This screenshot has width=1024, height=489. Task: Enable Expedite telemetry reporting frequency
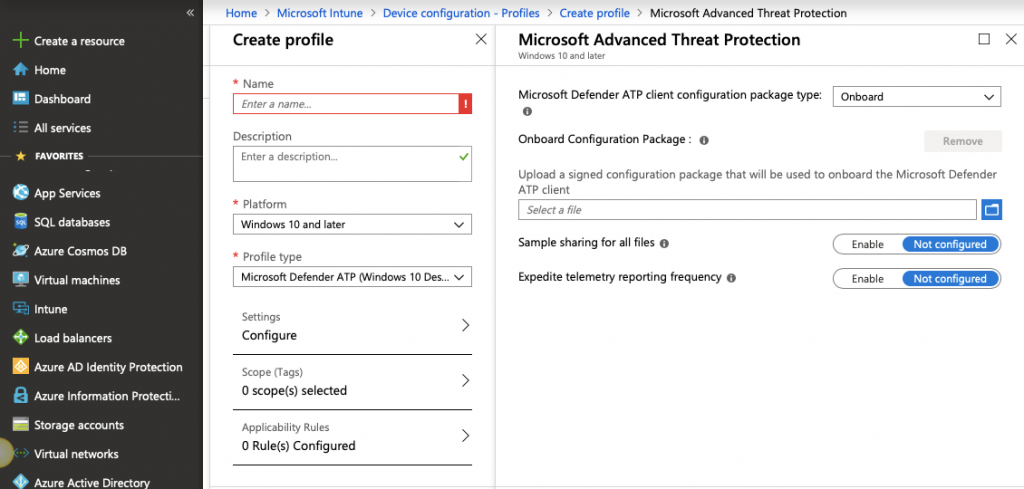(x=867, y=279)
